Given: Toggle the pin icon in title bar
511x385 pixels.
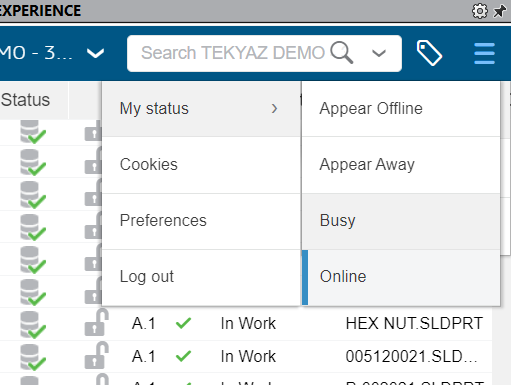Looking at the screenshot, I should click(x=500, y=11).
